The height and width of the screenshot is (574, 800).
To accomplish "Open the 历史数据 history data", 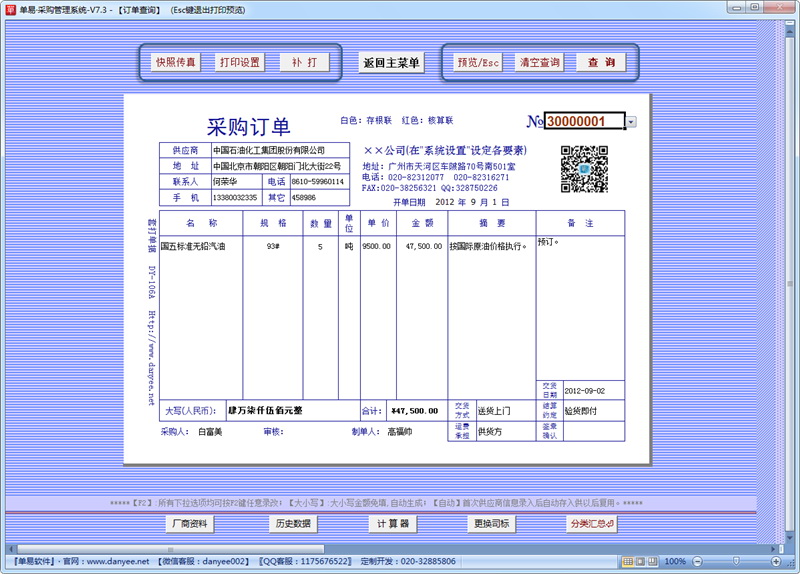I will [x=293, y=524].
